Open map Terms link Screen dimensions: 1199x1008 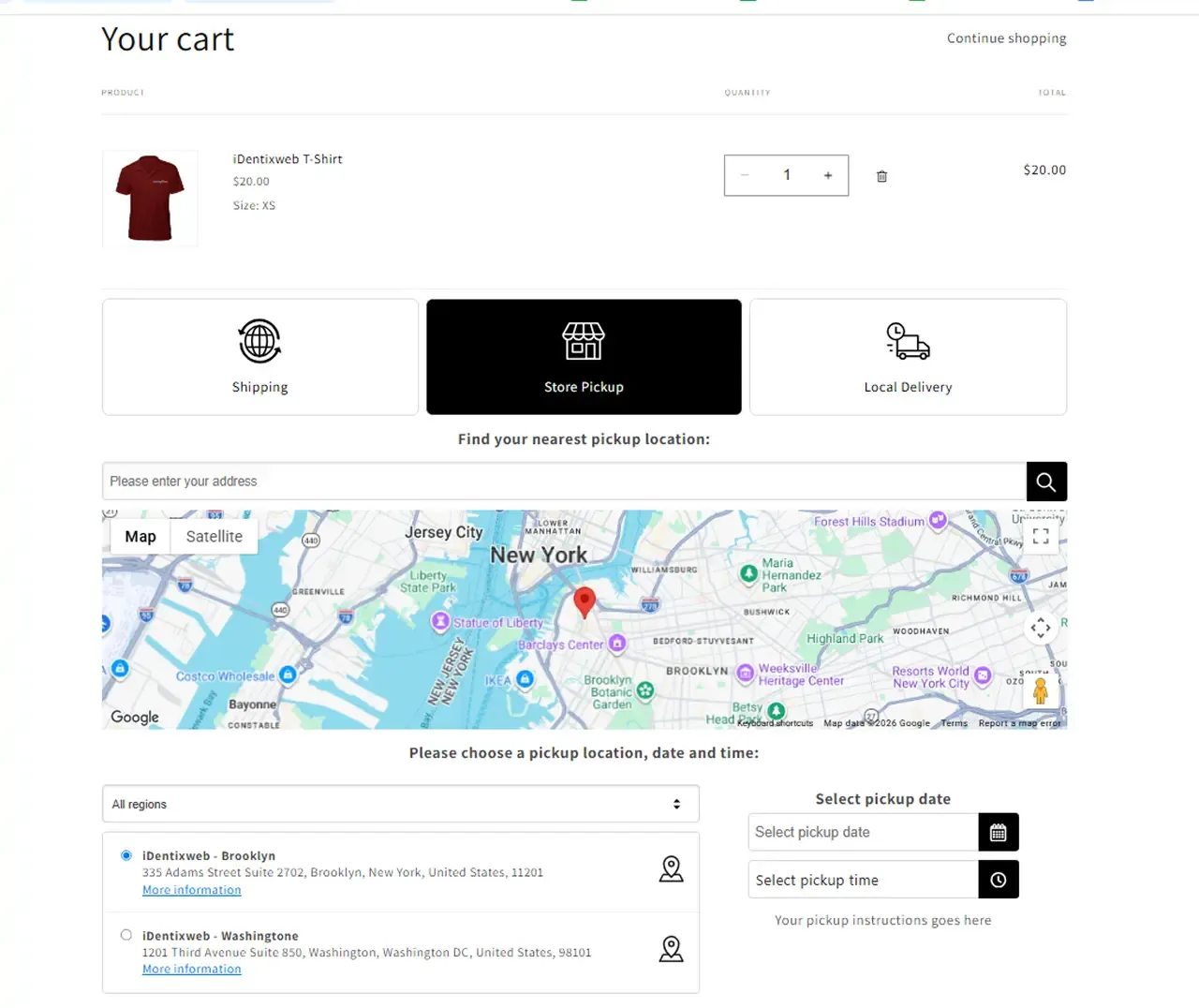pos(955,723)
